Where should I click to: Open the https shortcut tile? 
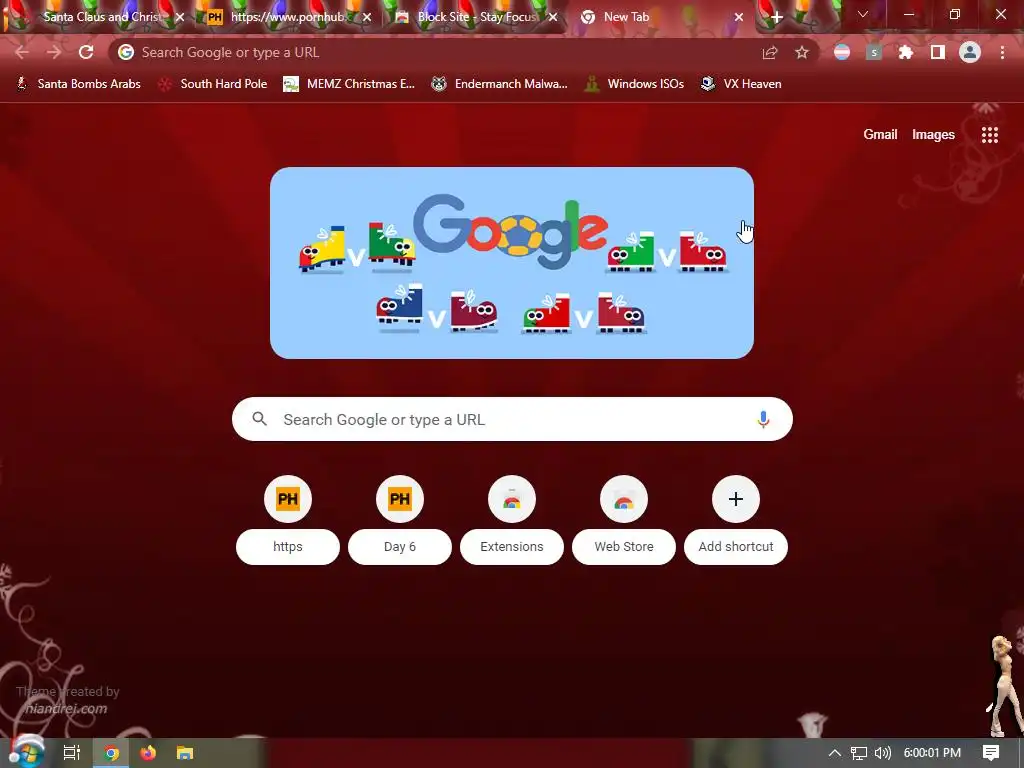[x=288, y=520]
